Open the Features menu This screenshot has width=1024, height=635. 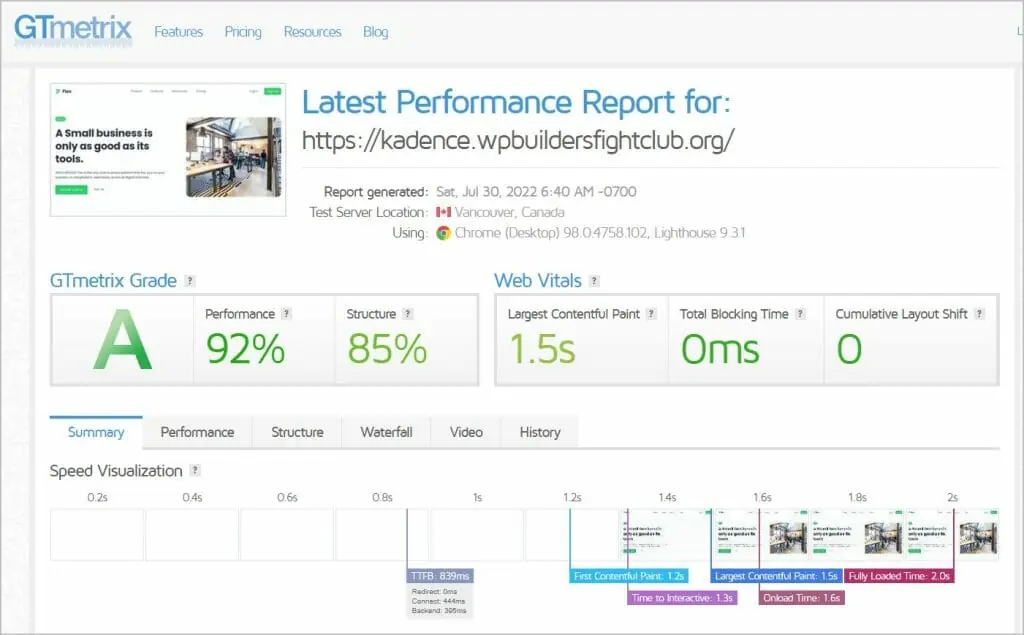(x=178, y=31)
